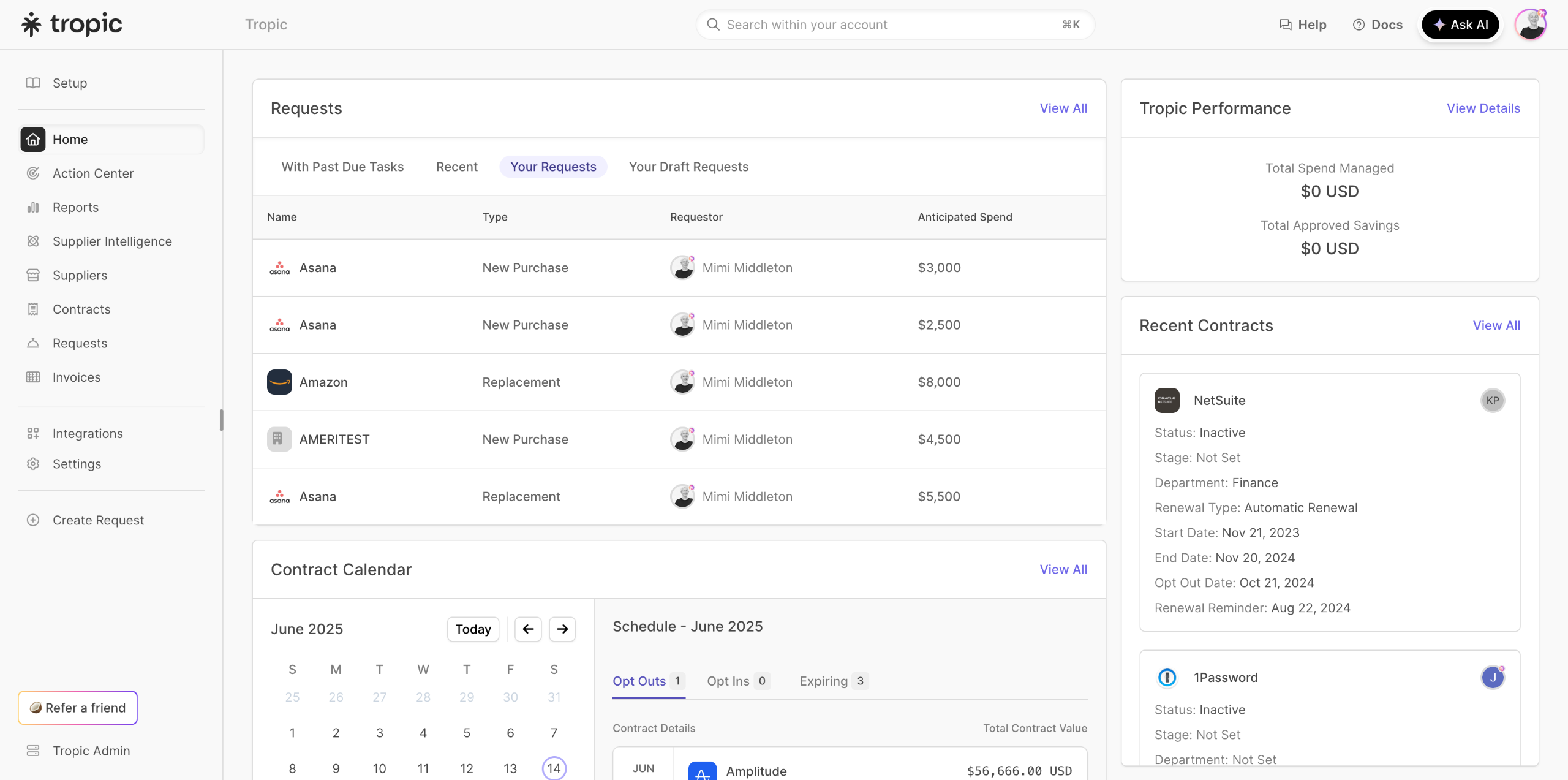Click the user profile avatar

pos(1530,25)
